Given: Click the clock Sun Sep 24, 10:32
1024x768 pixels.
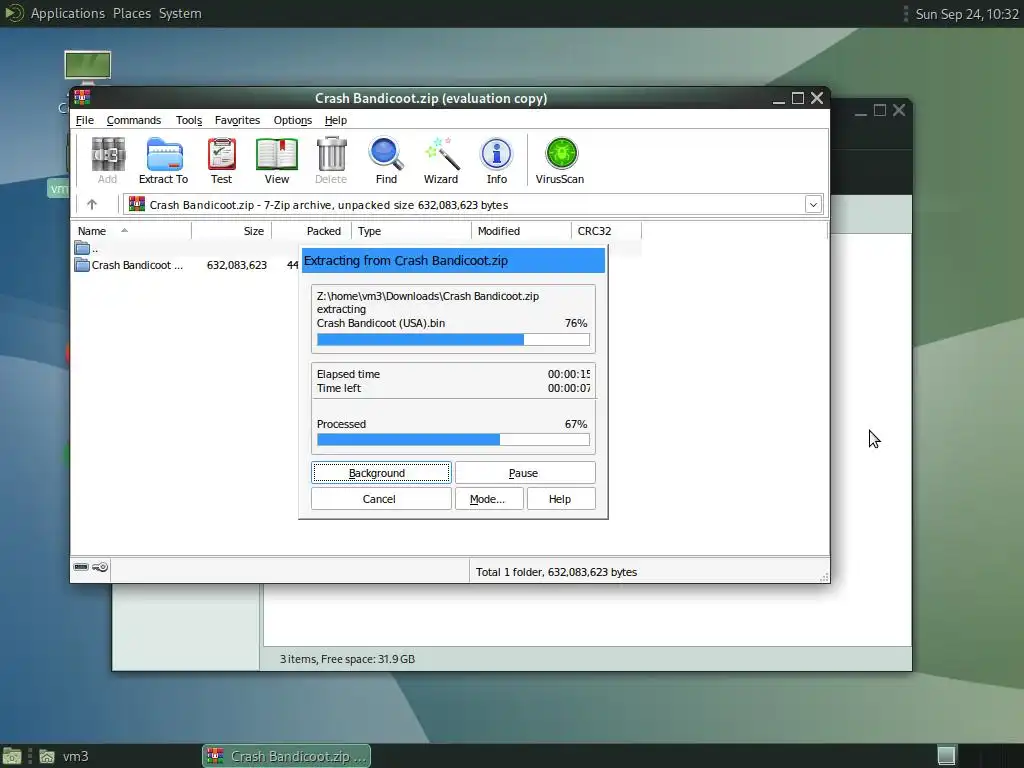Looking at the screenshot, I should (967, 14).
